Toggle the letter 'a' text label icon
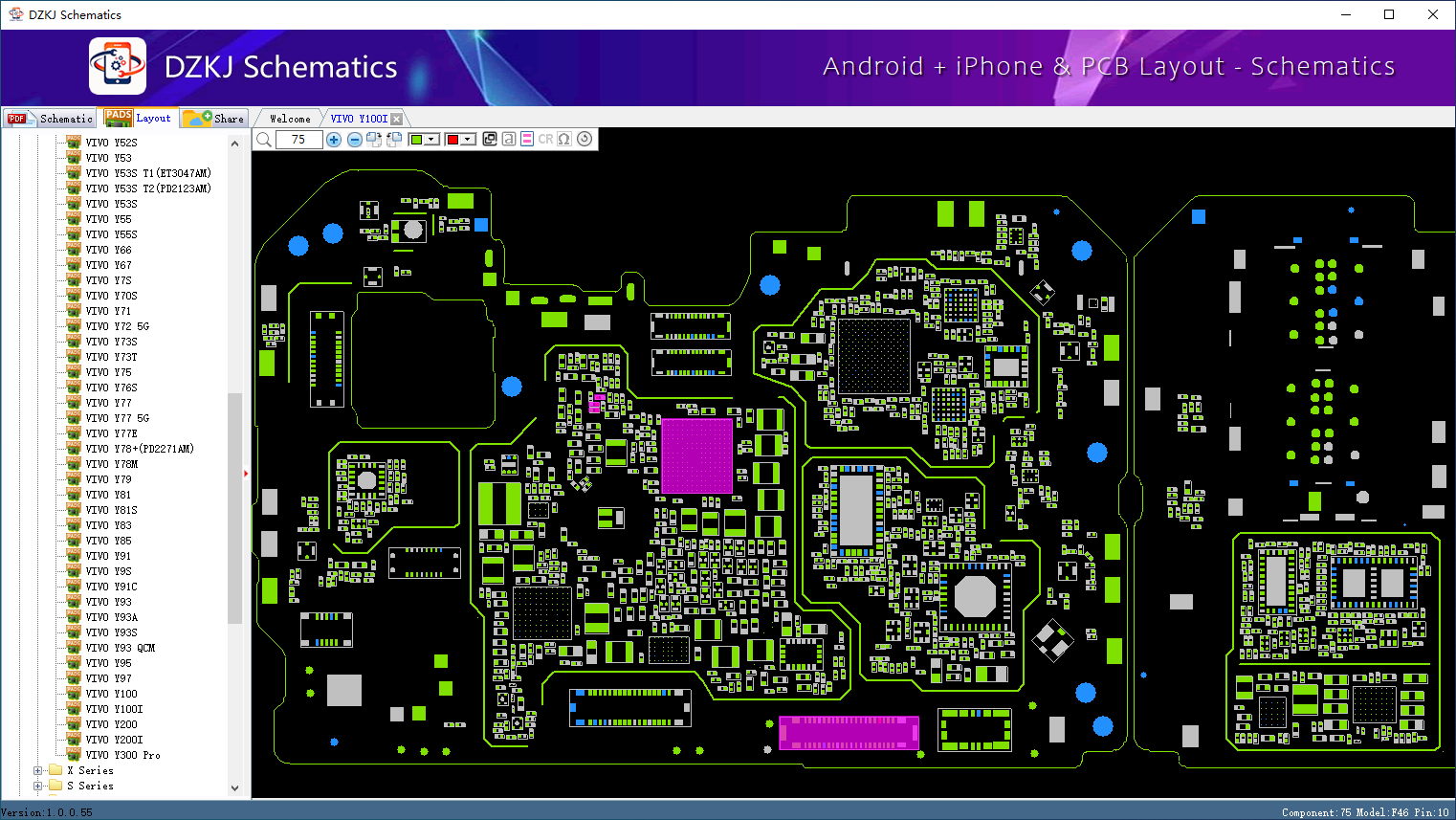 coord(508,139)
